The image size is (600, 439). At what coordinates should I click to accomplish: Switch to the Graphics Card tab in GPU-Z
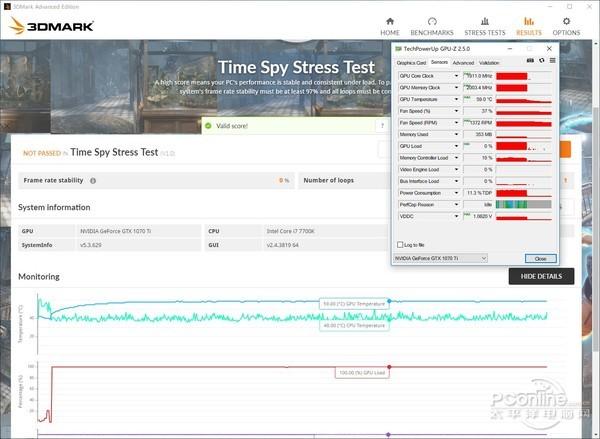tap(411, 63)
